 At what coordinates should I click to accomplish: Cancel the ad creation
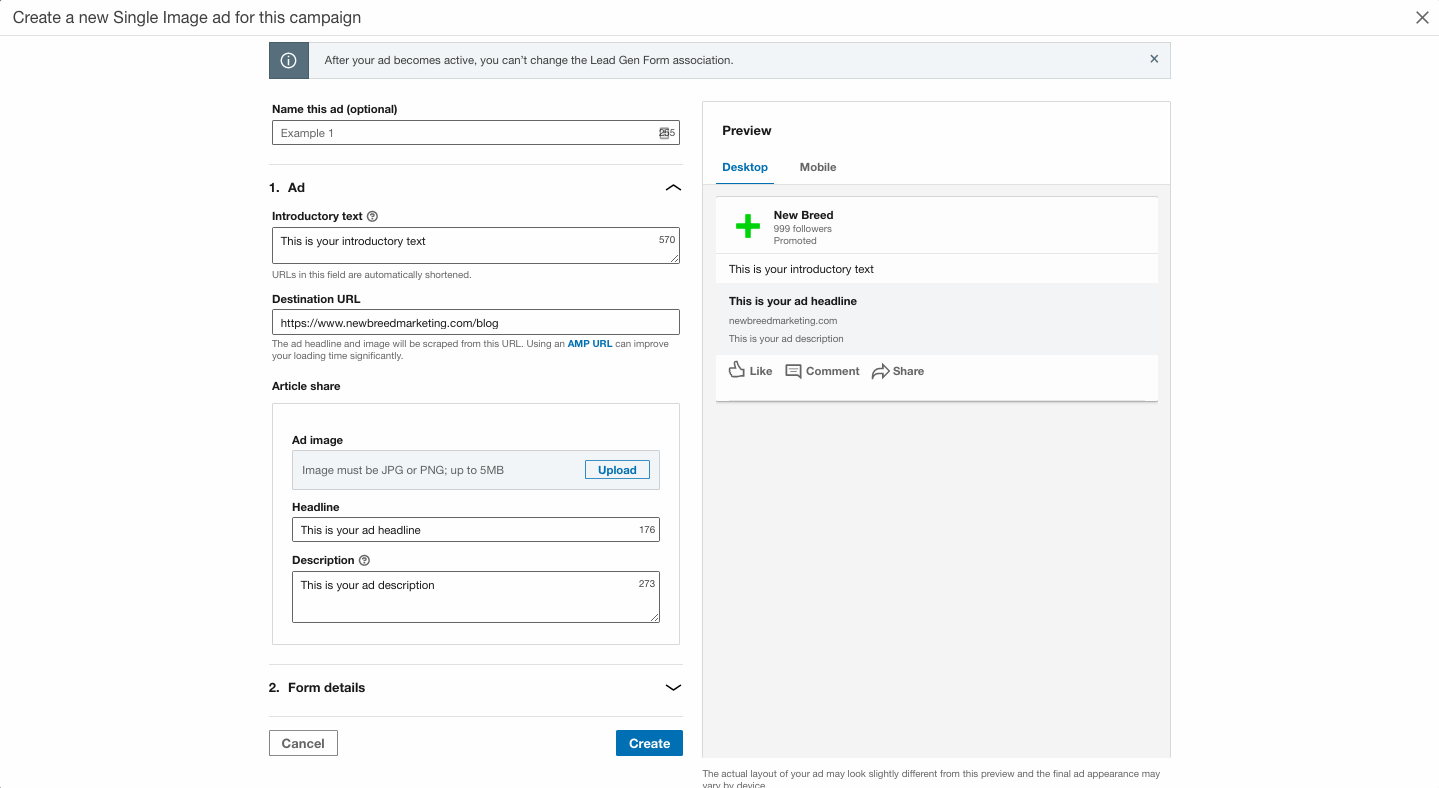(303, 743)
